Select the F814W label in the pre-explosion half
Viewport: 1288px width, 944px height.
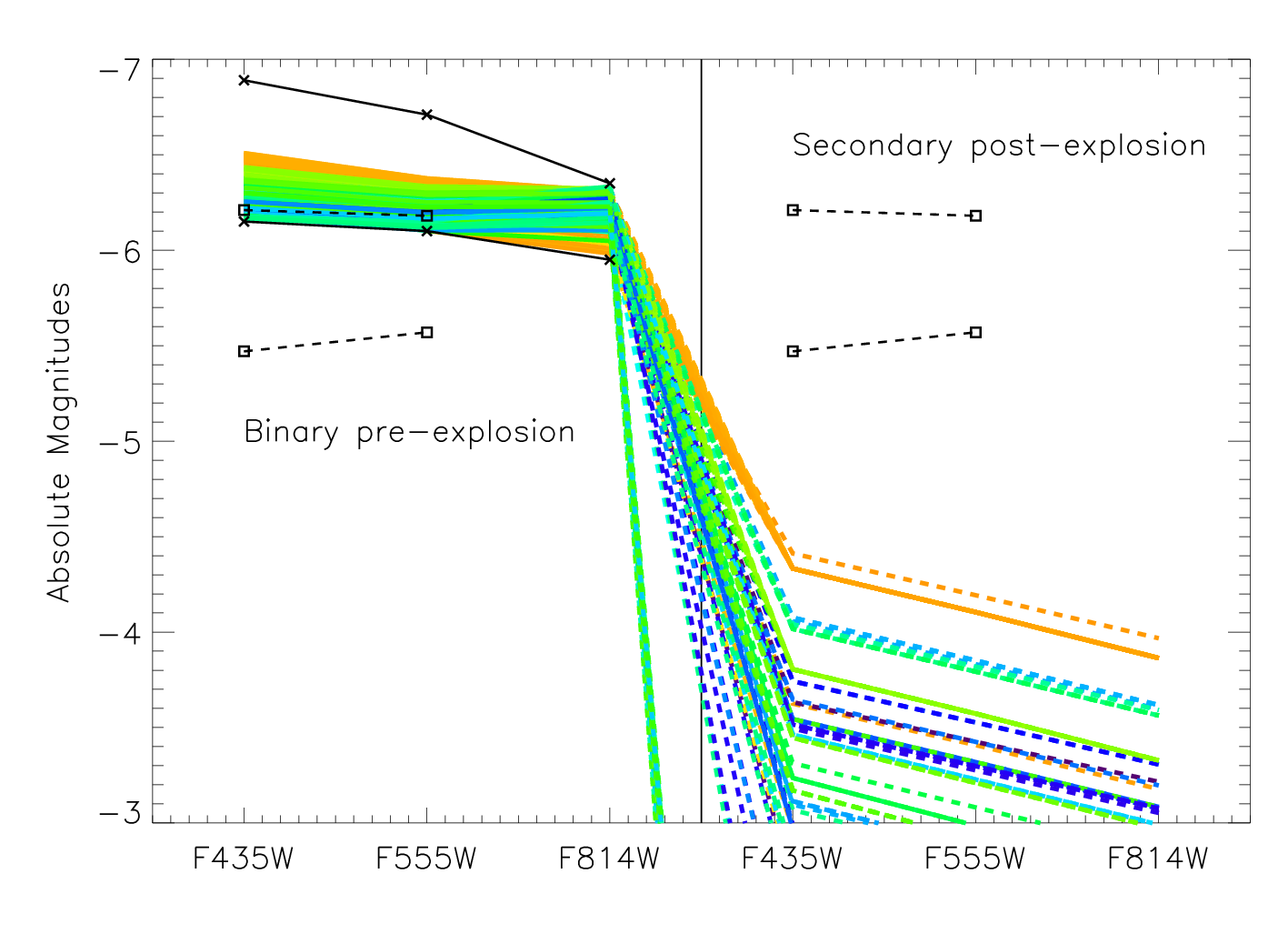point(609,859)
